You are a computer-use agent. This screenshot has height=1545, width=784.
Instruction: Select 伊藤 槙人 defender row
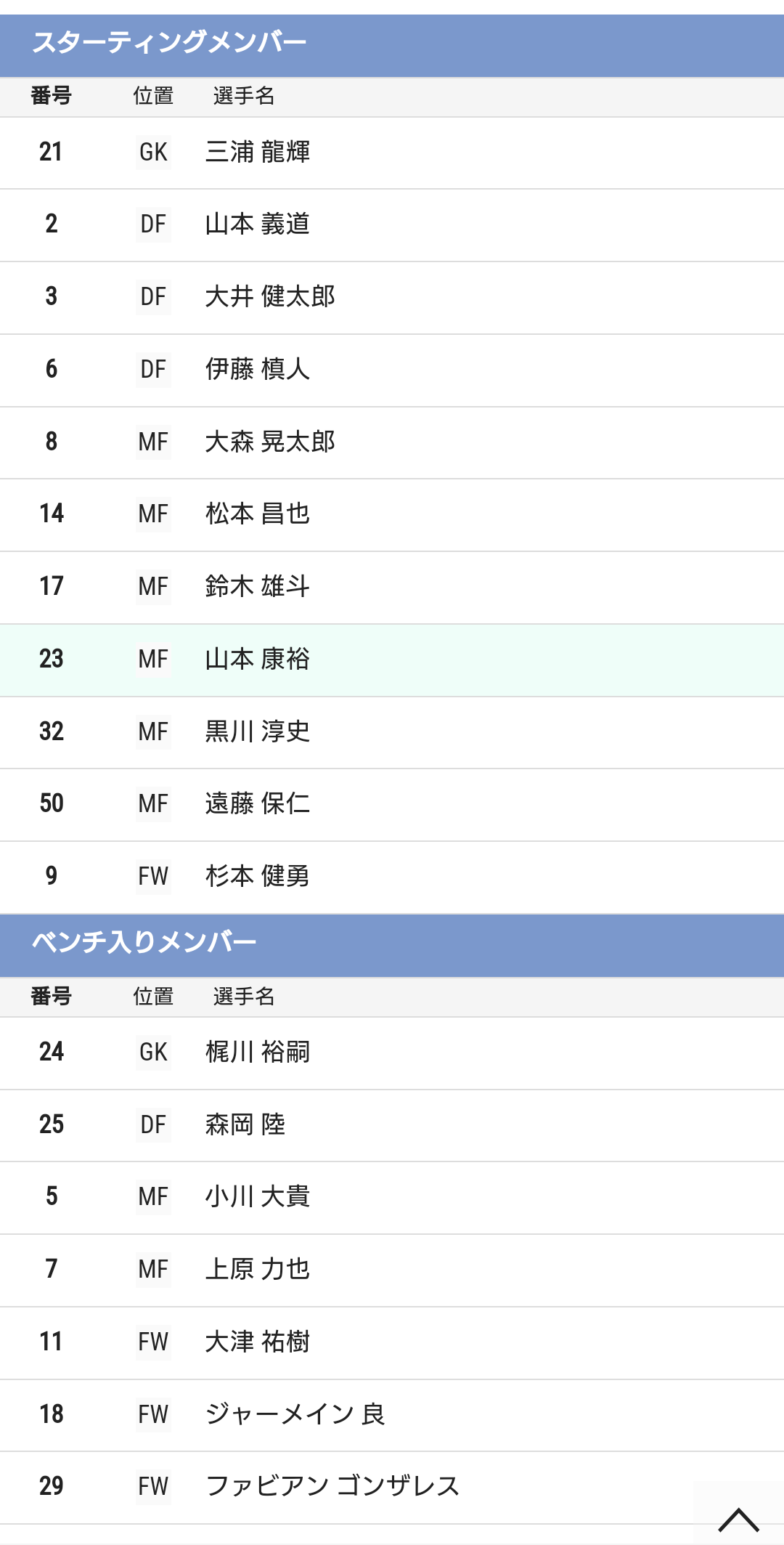392,370
